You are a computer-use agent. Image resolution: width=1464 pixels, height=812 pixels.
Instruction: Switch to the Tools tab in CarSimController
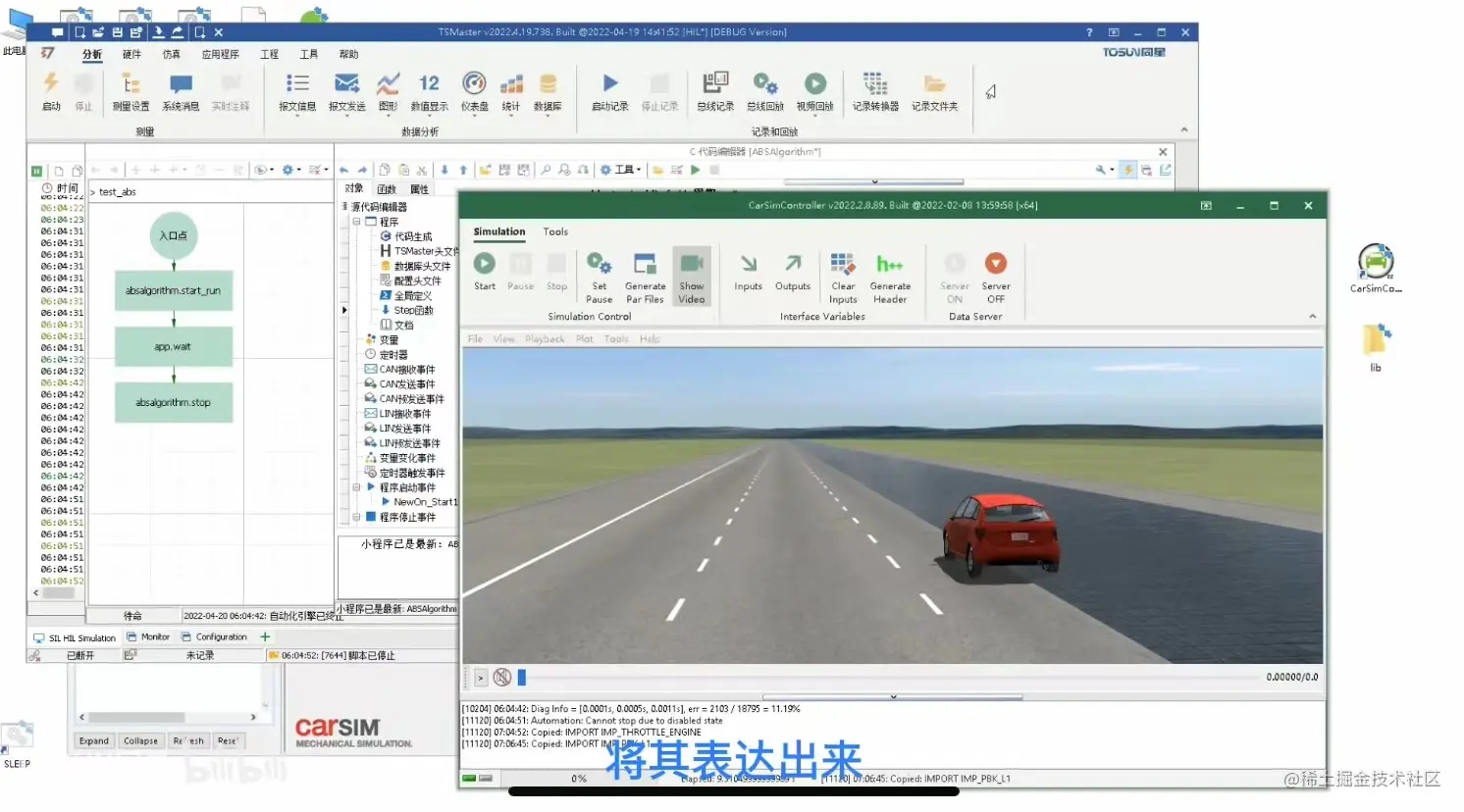point(555,231)
